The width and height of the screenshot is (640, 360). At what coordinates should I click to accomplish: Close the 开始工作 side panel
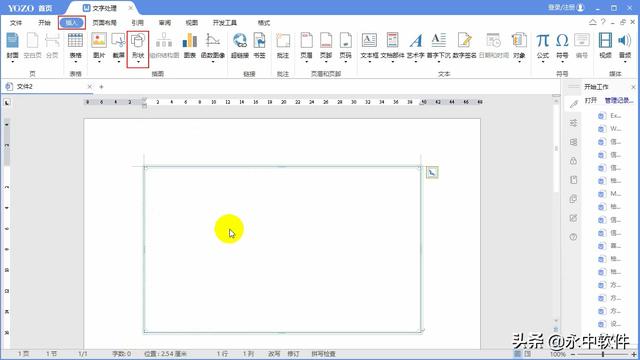(x=633, y=87)
